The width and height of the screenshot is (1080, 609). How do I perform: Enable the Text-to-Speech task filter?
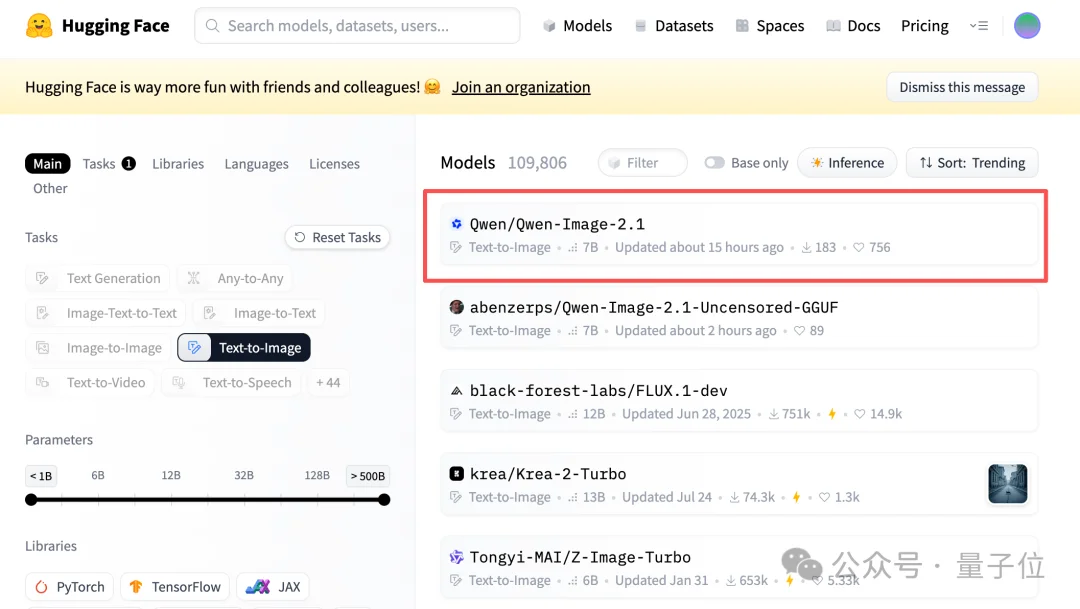click(x=231, y=382)
